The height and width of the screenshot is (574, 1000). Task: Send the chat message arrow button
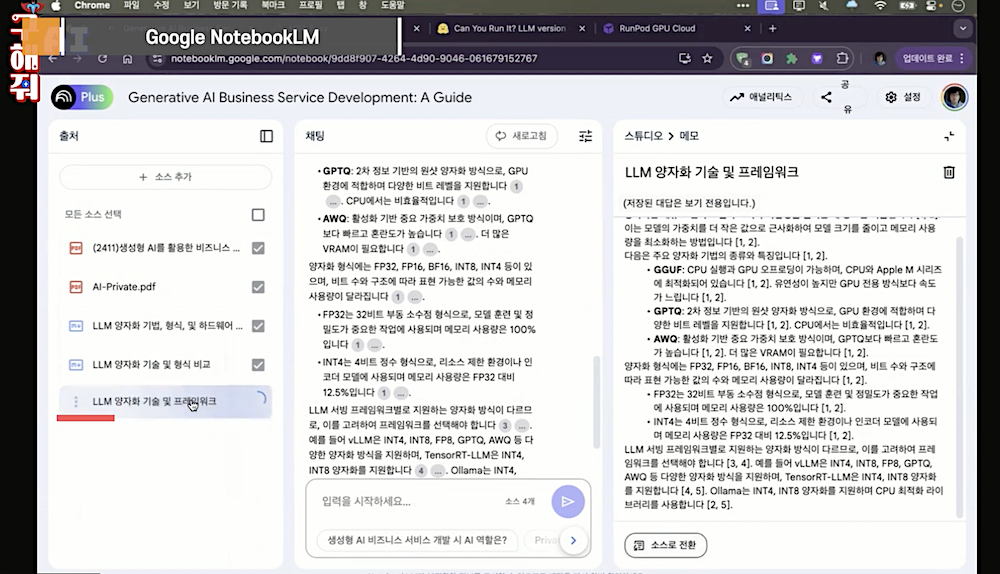pos(568,501)
